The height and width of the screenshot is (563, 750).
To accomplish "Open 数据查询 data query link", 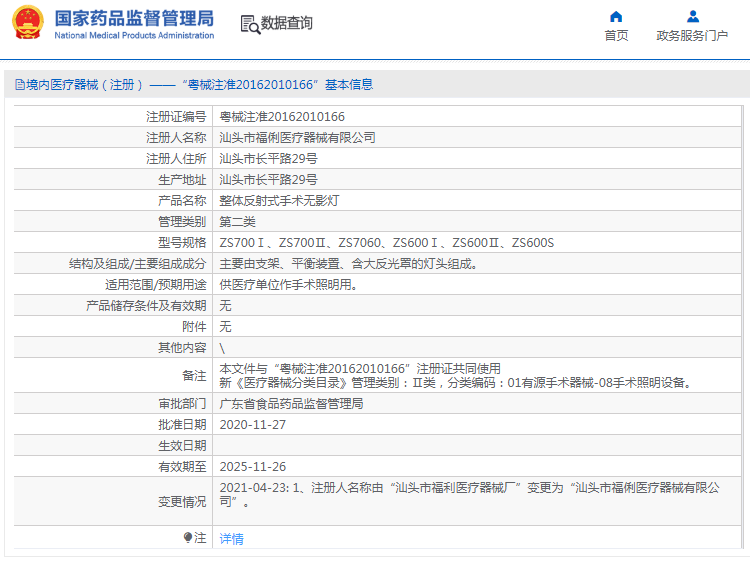I will [287, 23].
